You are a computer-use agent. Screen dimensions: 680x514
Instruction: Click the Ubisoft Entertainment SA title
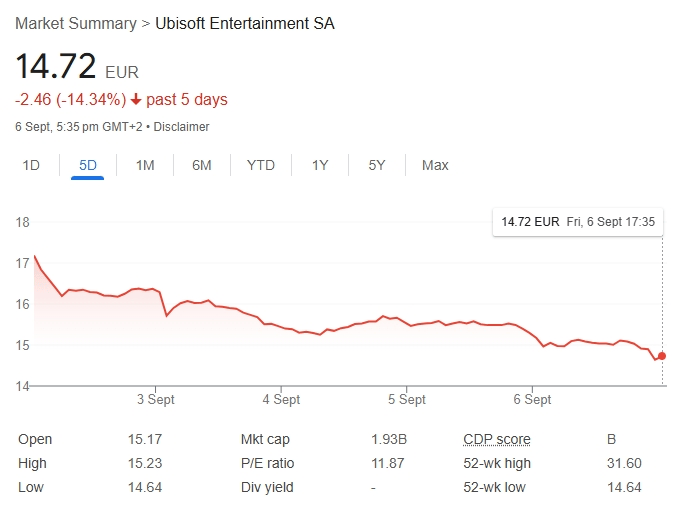(x=245, y=23)
